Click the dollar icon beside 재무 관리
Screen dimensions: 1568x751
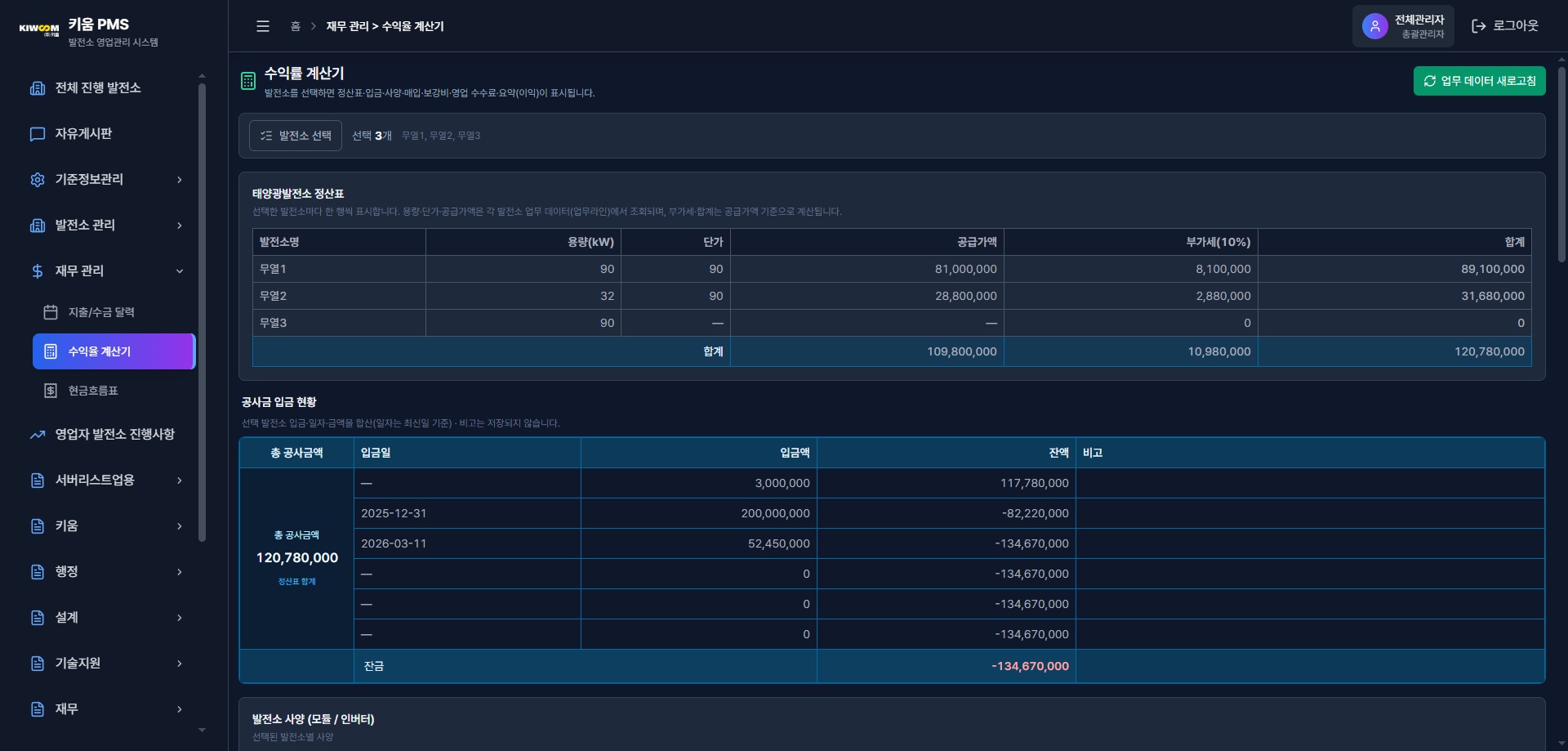[38, 271]
